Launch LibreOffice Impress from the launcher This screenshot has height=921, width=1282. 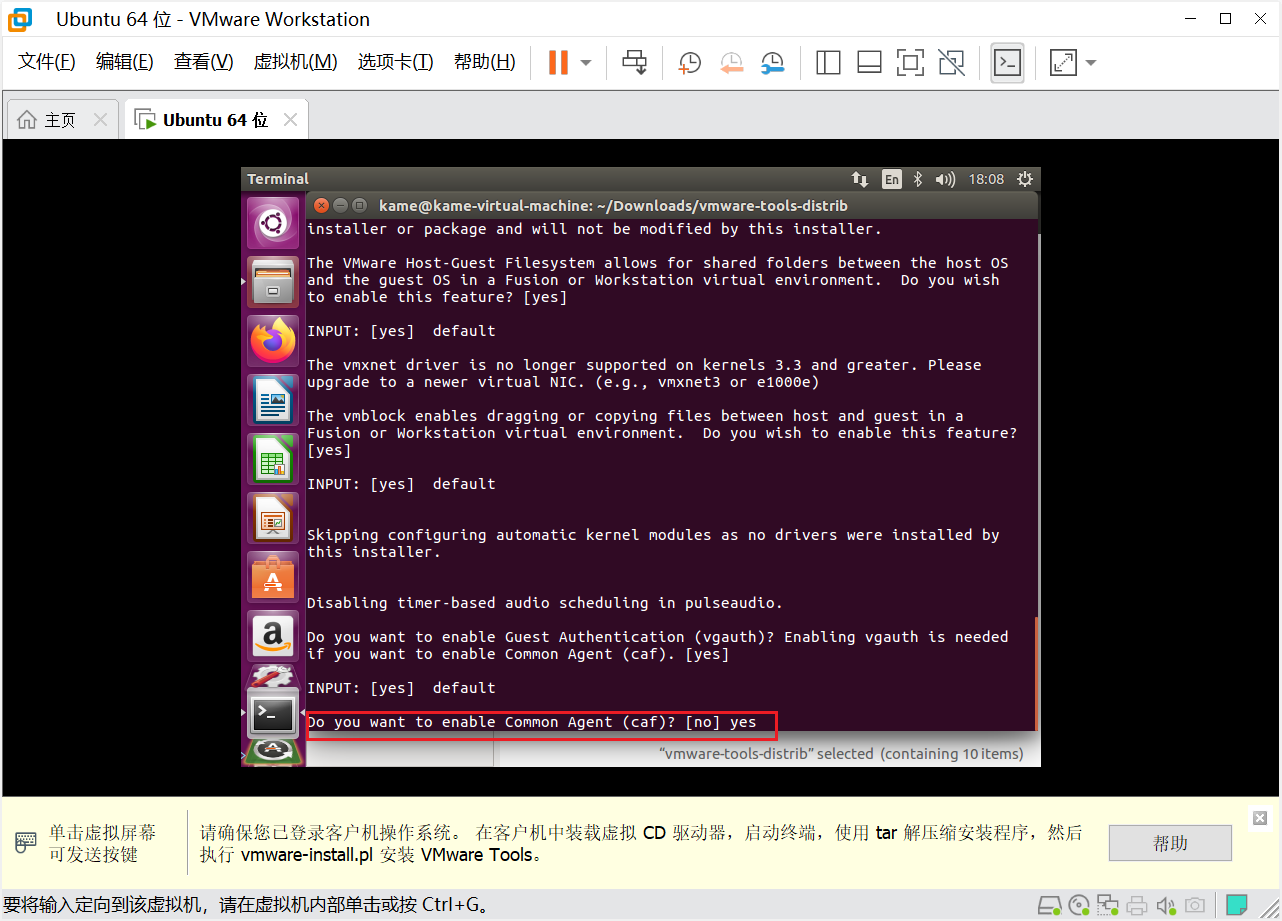pyautogui.click(x=273, y=518)
